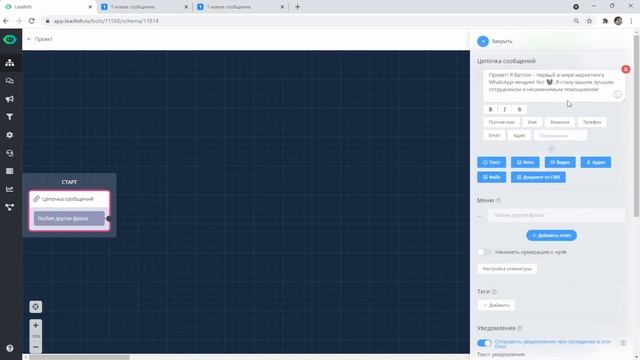The height and width of the screenshot is (360, 640).
Task: Click the canvas horizontal scrollbar
Action: tap(80, 357)
